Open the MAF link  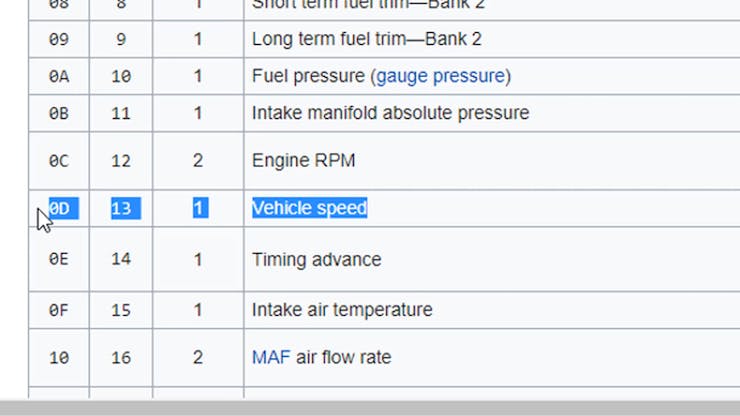point(271,357)
